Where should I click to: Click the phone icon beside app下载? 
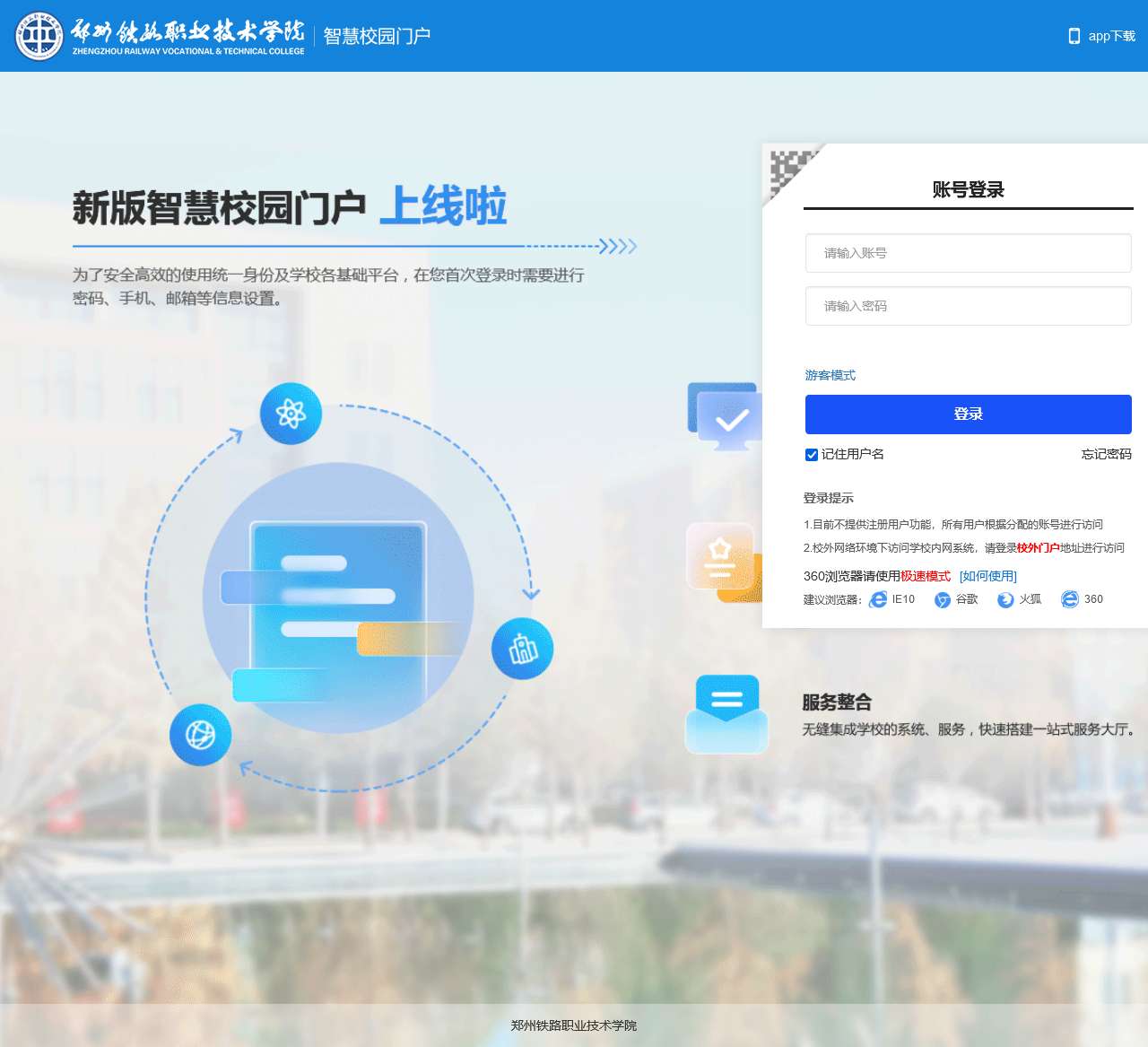(1074, 36)
